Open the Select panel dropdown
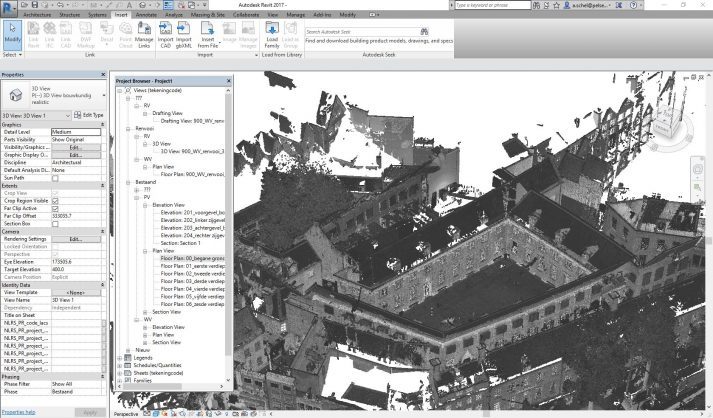Screen dimensions: 713x418 click(12, 55)
